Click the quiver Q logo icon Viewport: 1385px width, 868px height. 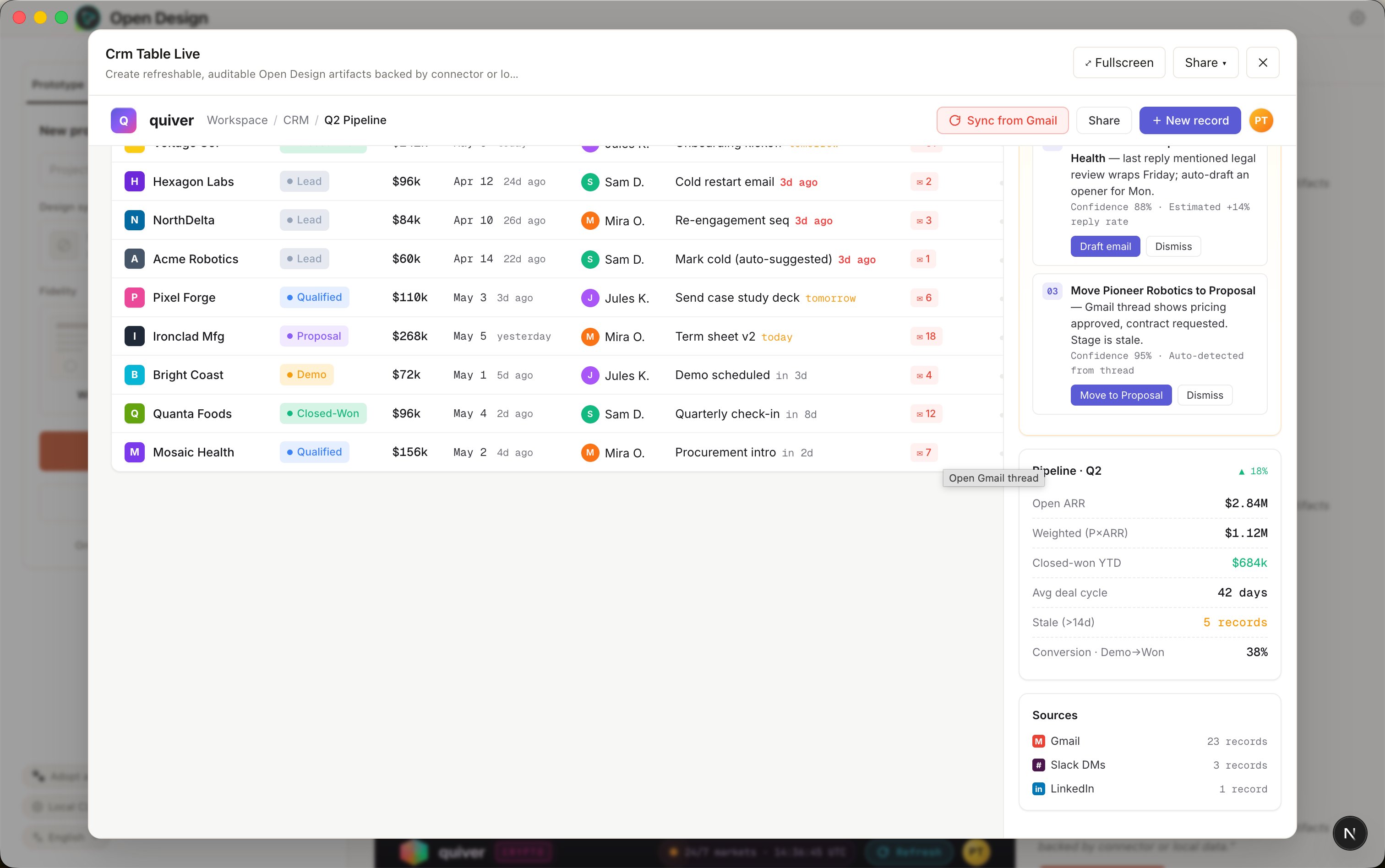(x=124, y=120)
